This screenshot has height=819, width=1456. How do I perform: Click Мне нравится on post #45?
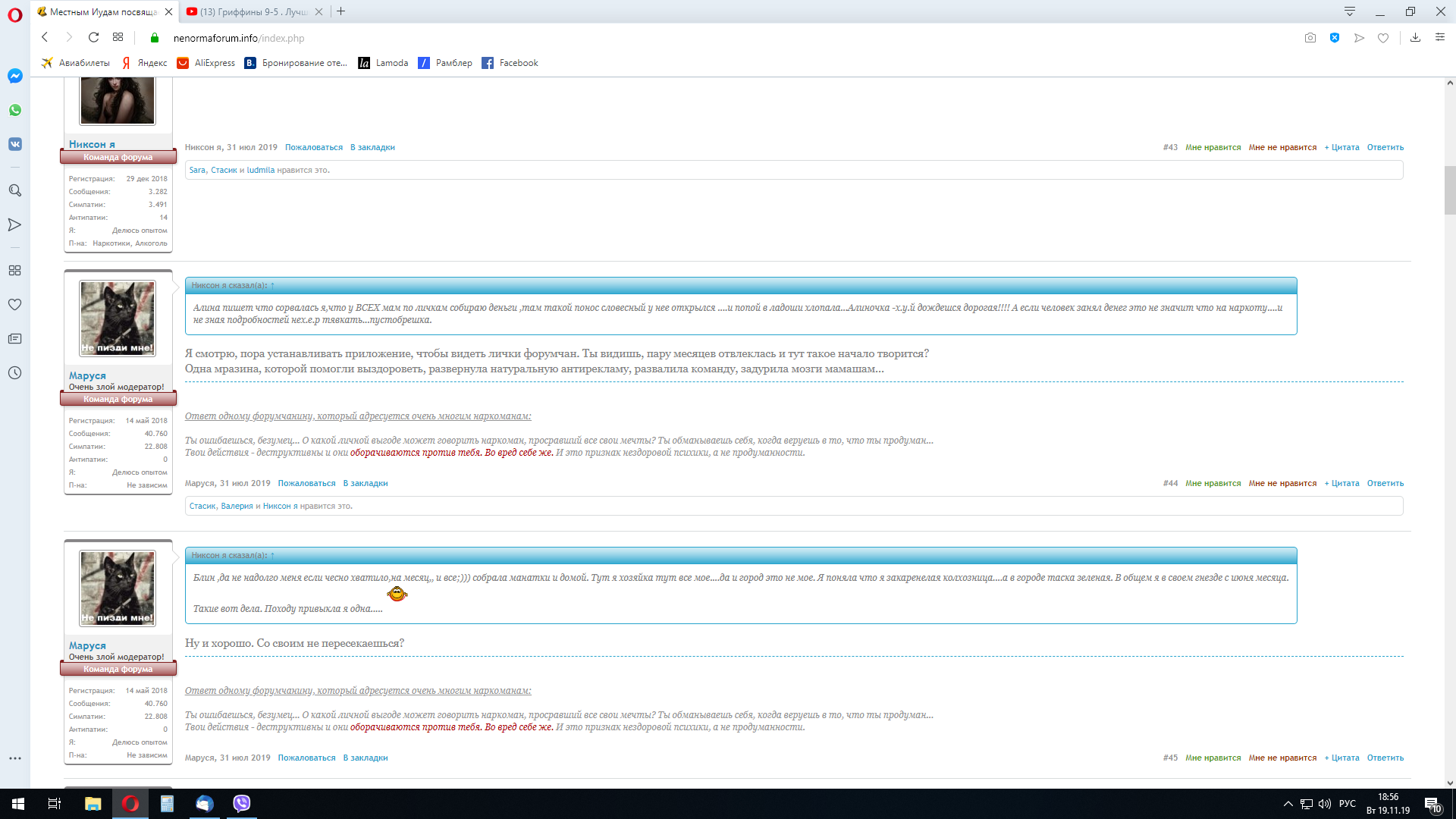tap(1213, 758)
